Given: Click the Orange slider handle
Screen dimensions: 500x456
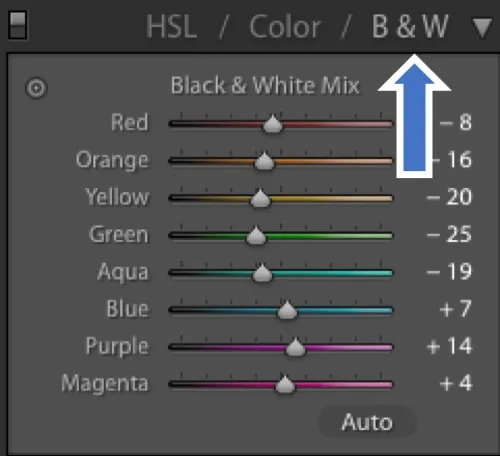Looking at the screenshot, I should pos(264,161).
